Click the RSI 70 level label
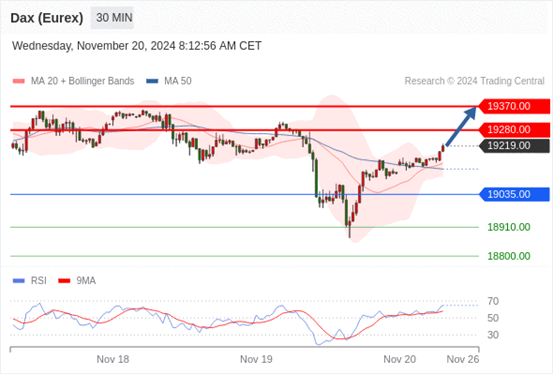The height and width of the screenshot is (375, 553). pos(493,301)
